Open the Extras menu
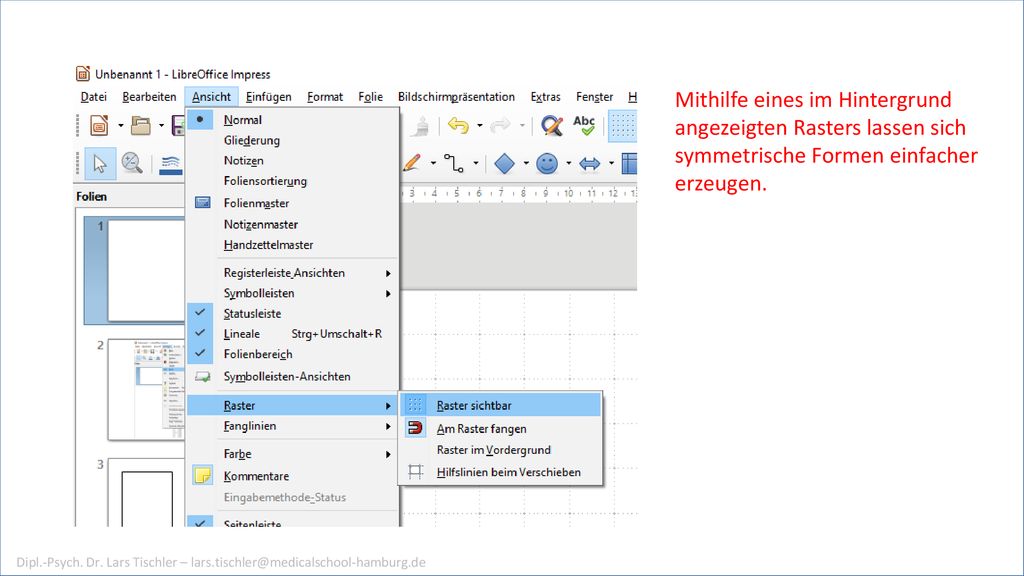Screen dimensions: 1024x576 [x=545, y=97]
